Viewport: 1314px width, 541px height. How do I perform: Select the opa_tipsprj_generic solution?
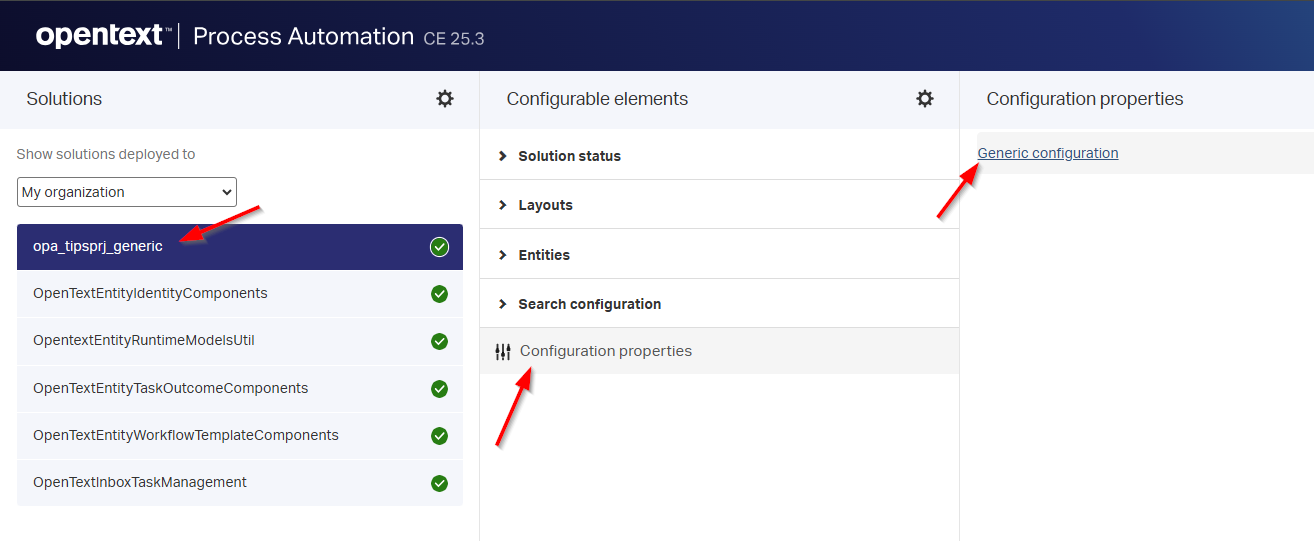click(98, 247)
